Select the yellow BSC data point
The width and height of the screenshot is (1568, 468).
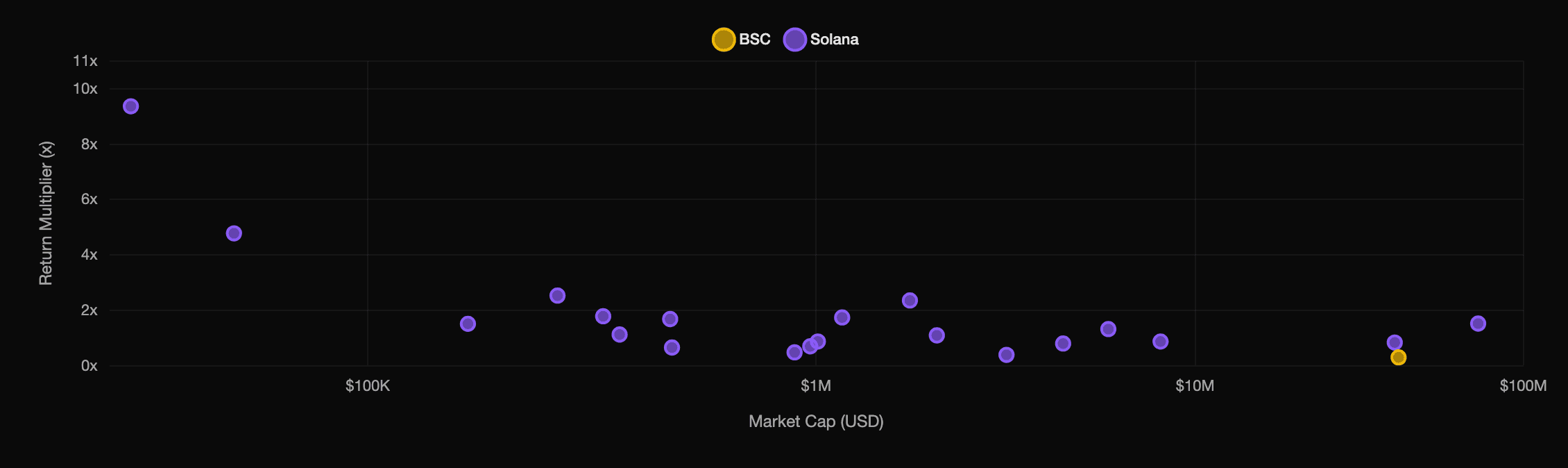[1399, 358]
